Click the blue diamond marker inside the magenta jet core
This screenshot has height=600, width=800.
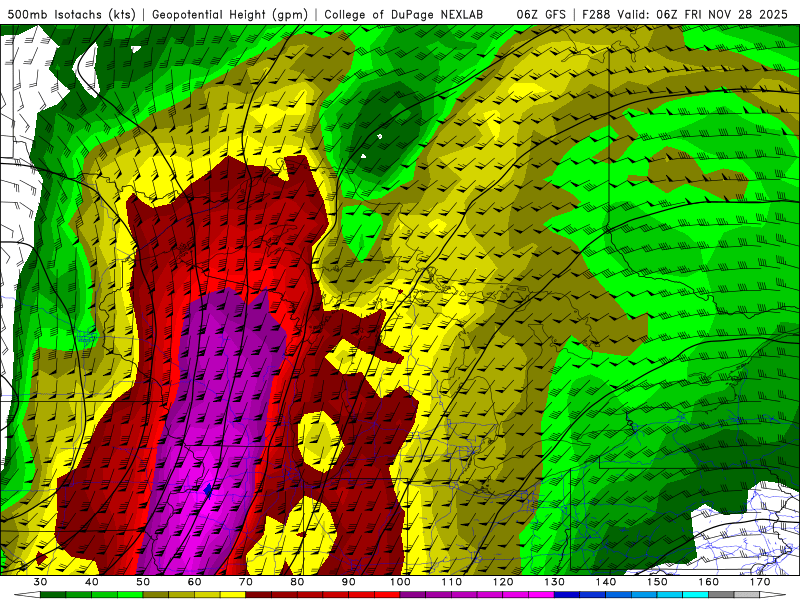(x=208, y=490)
